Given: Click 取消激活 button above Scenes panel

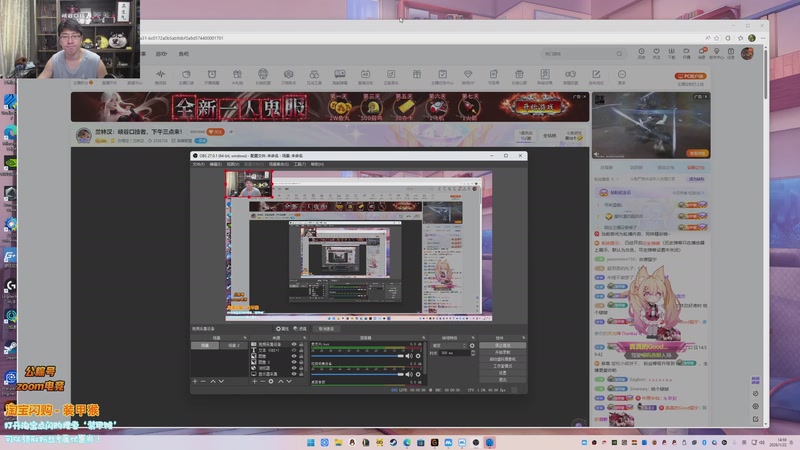Looking at the screenshot, I should pyautogui.click(x=327, y=329).
